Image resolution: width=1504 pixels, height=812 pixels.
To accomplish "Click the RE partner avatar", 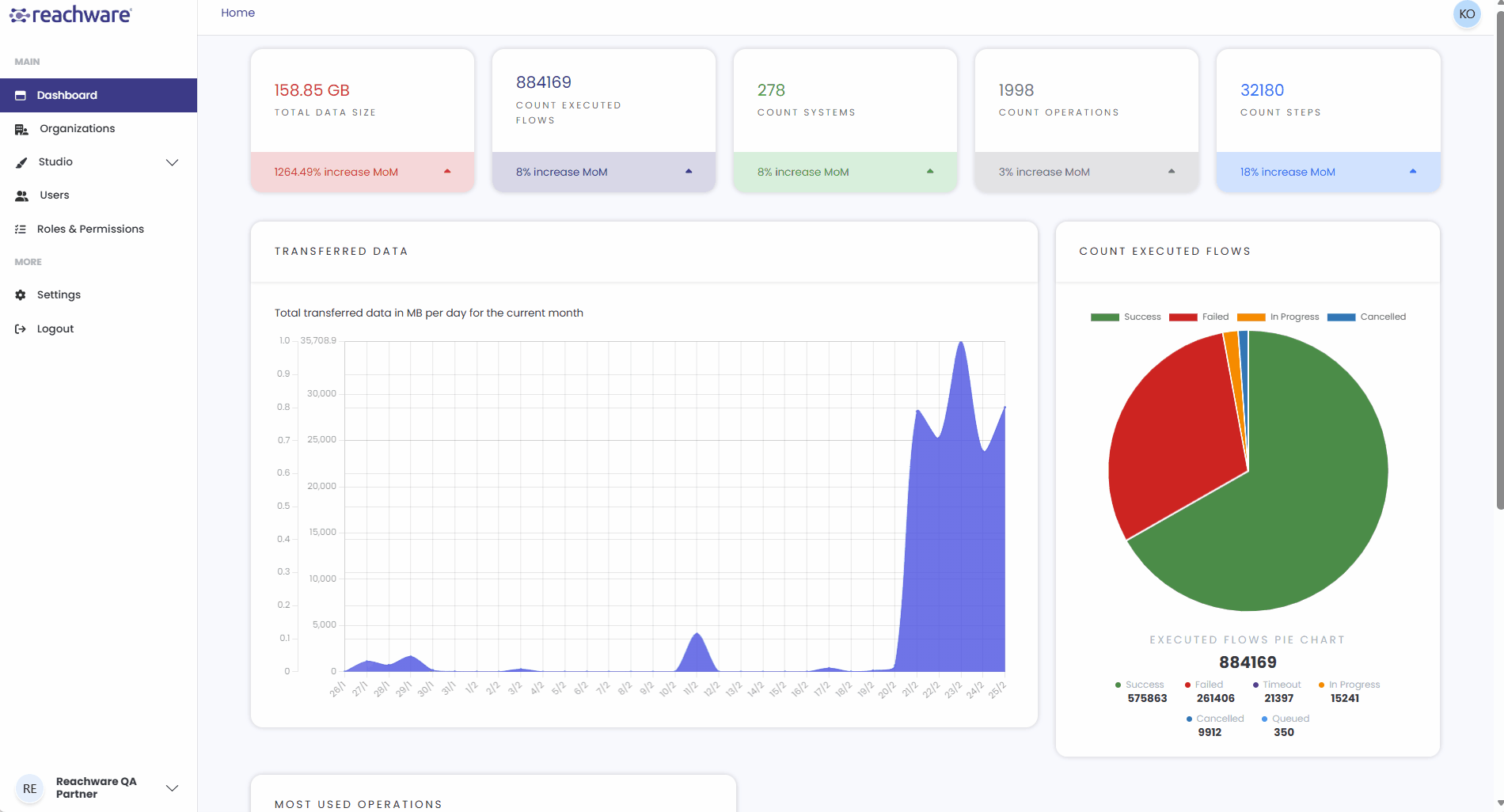I will [x=30, y=788].
